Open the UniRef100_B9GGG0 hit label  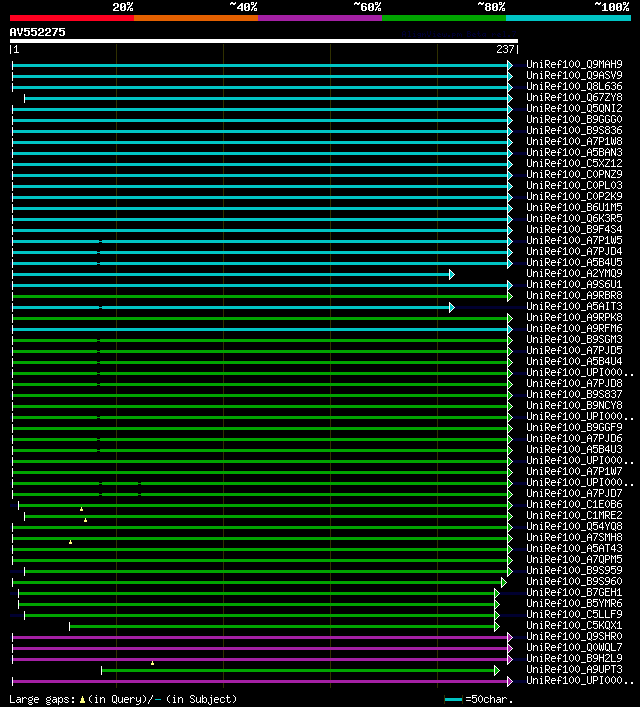574,119
